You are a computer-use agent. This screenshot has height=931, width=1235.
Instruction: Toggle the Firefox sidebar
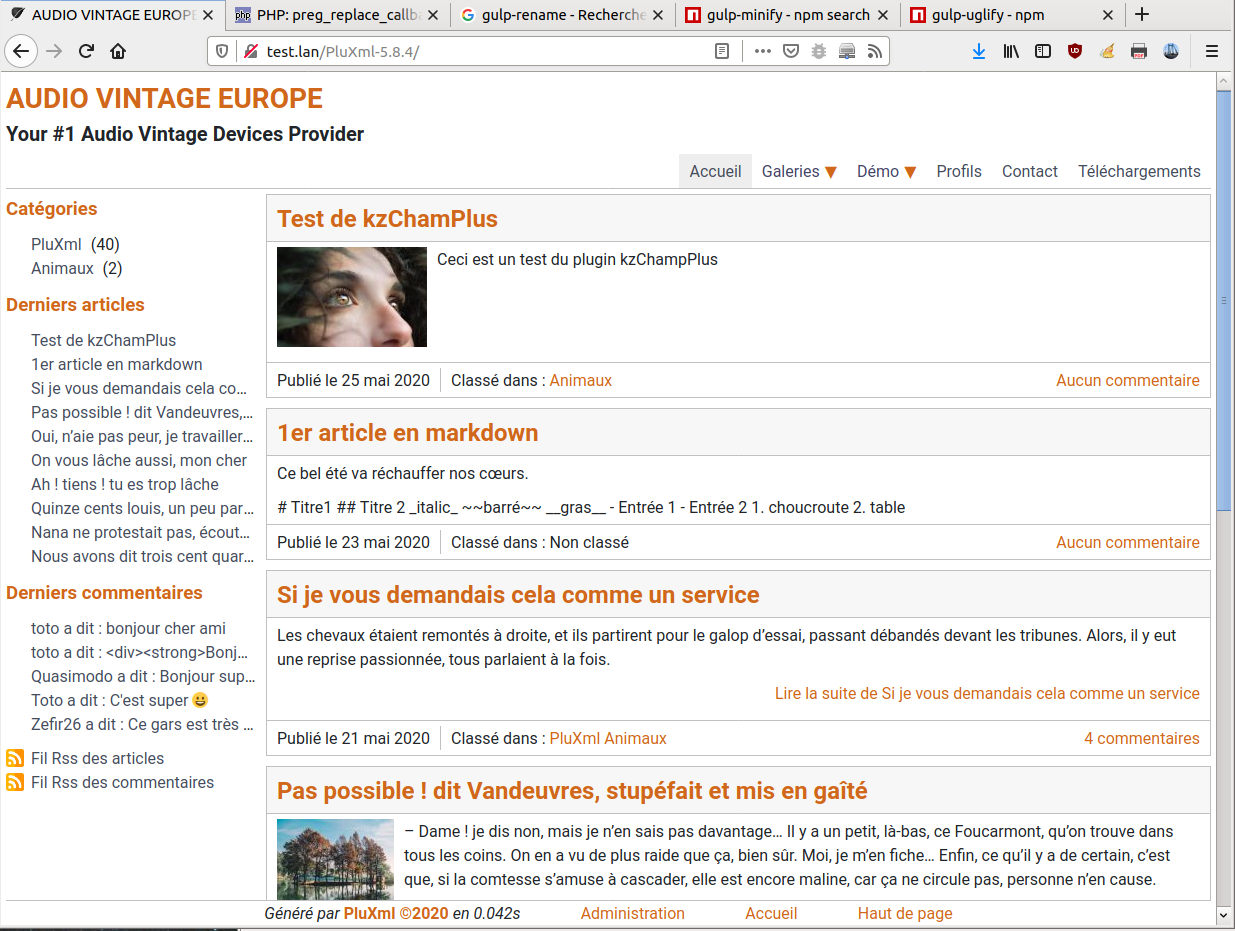click(x=1043, y=51)
